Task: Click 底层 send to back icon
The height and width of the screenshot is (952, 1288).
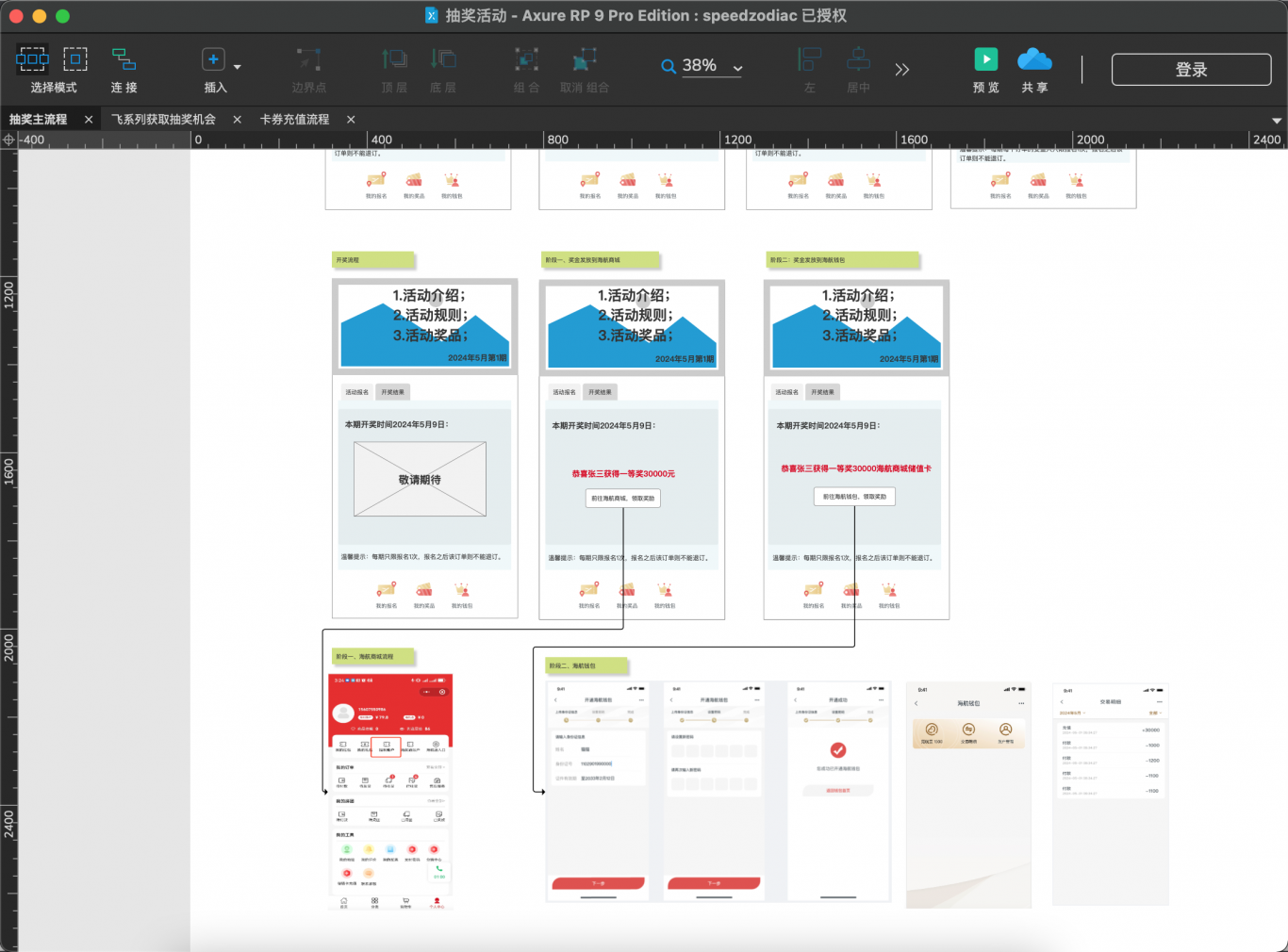Action: click(443, 59)
